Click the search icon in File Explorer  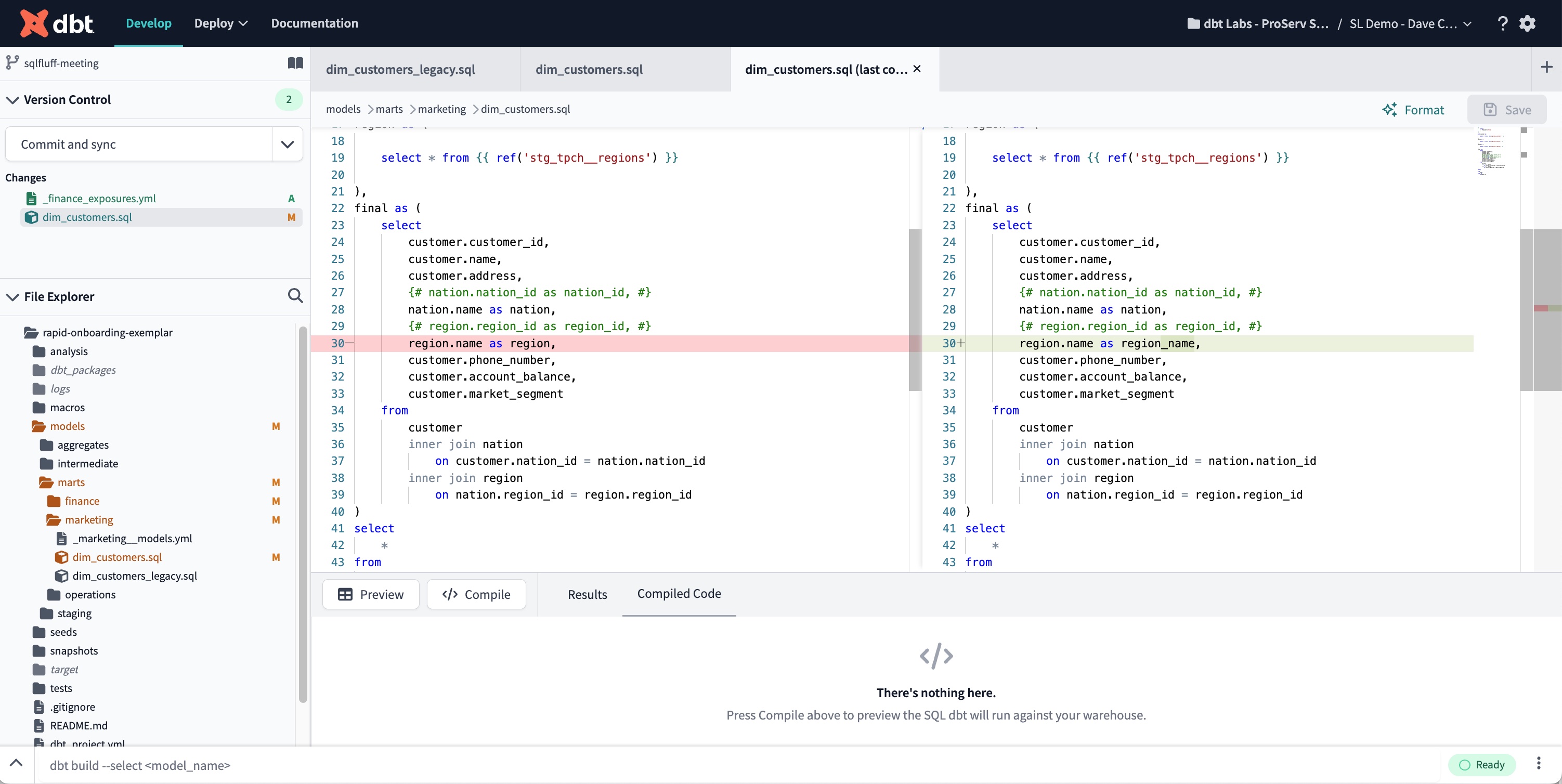point(295,296)
